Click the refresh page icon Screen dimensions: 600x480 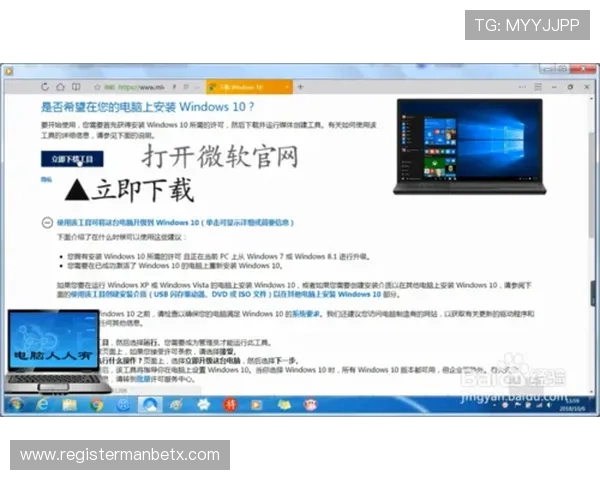(x=46, y=87)
